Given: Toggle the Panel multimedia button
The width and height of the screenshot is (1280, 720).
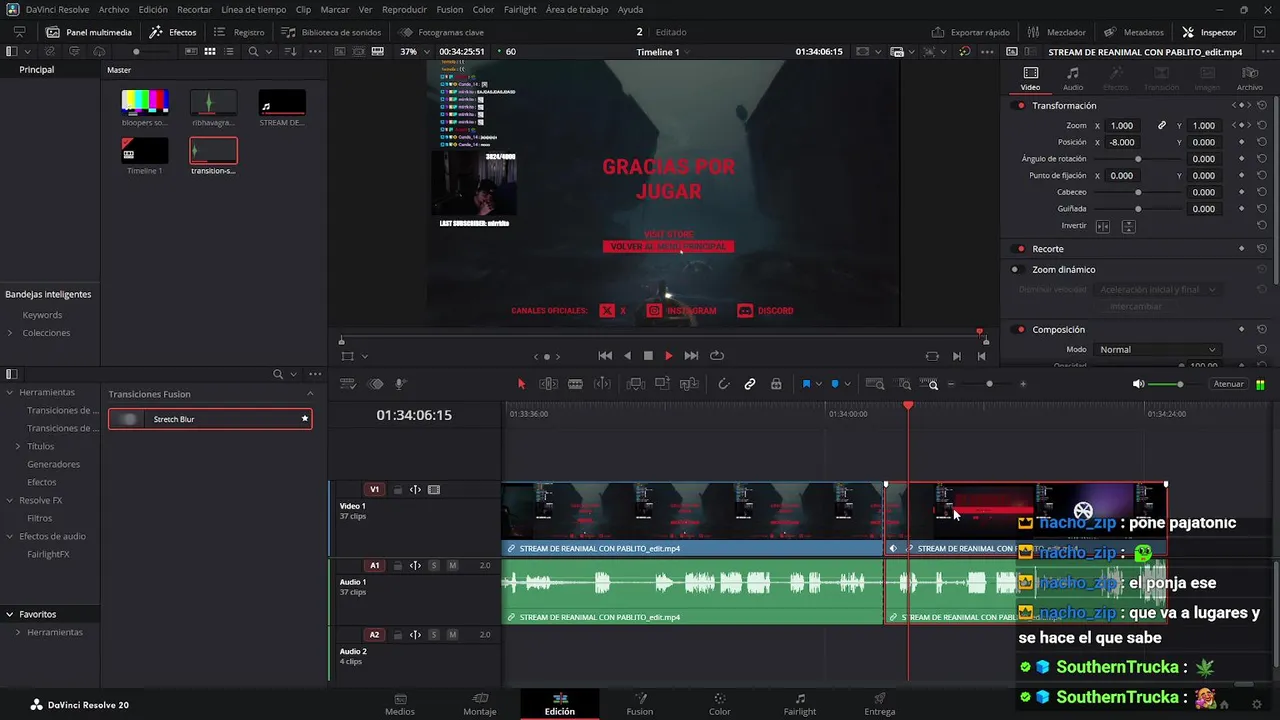Looking at the screenshot, I should 89,32.
